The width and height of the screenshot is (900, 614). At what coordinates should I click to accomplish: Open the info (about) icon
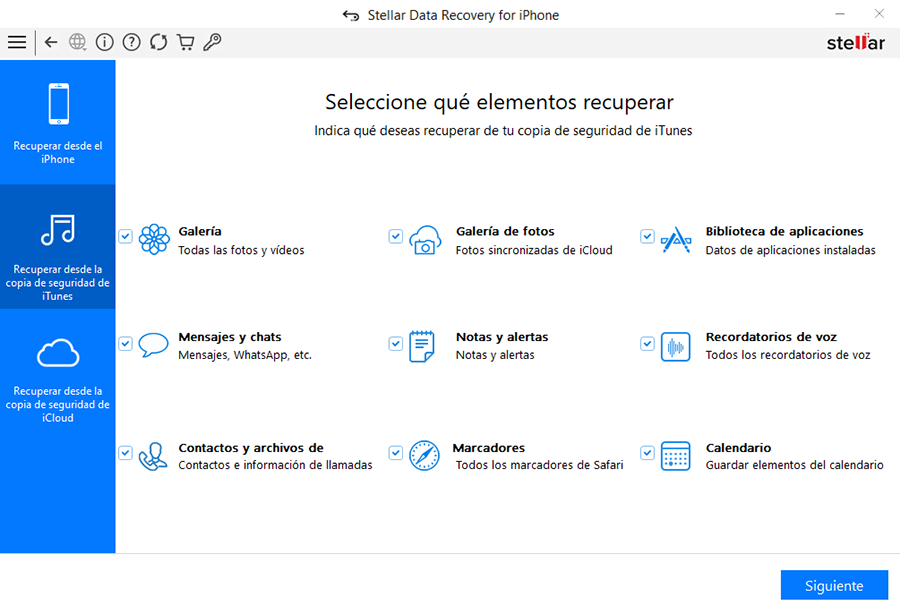104,42
